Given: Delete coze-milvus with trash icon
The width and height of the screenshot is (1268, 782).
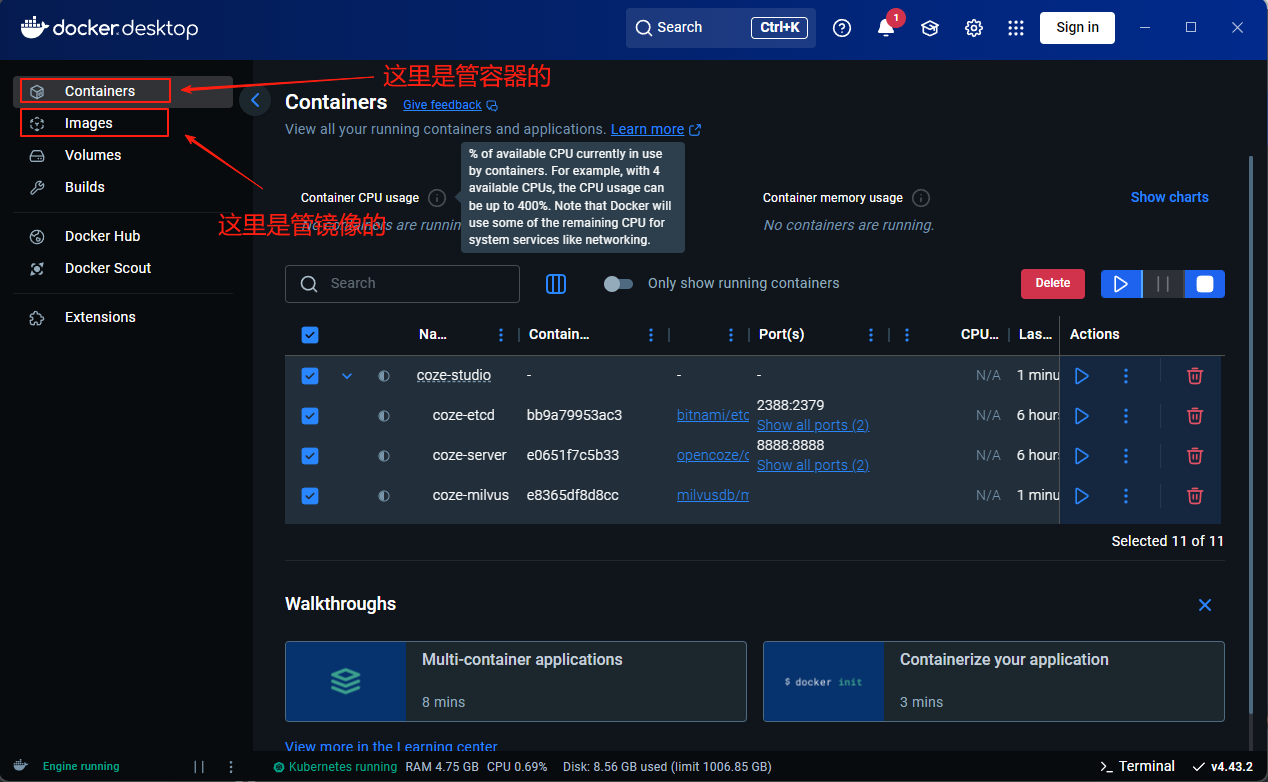Looking at the screenshot, I should [1195, 496].
